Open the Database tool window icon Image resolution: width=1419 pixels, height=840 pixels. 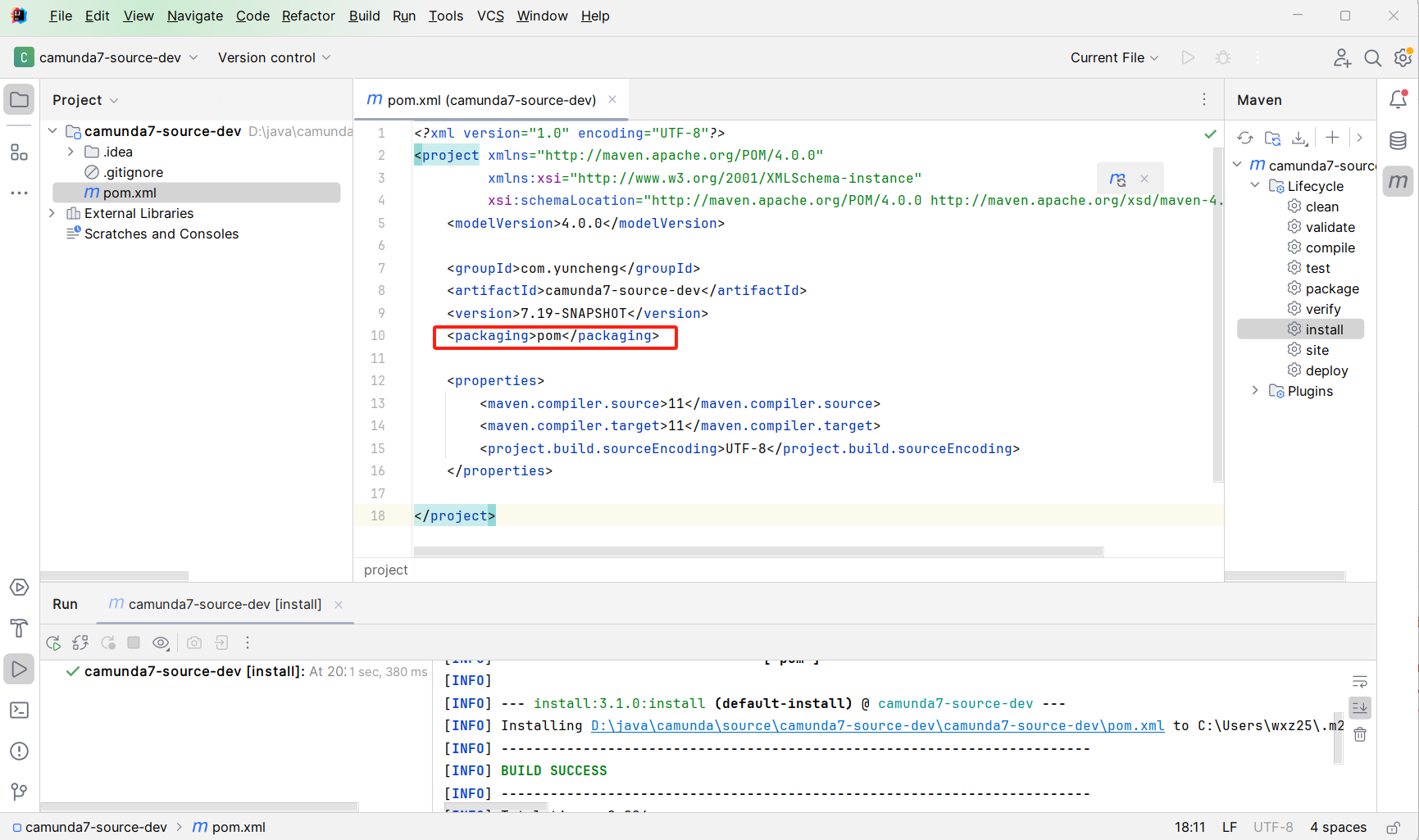1399,141
